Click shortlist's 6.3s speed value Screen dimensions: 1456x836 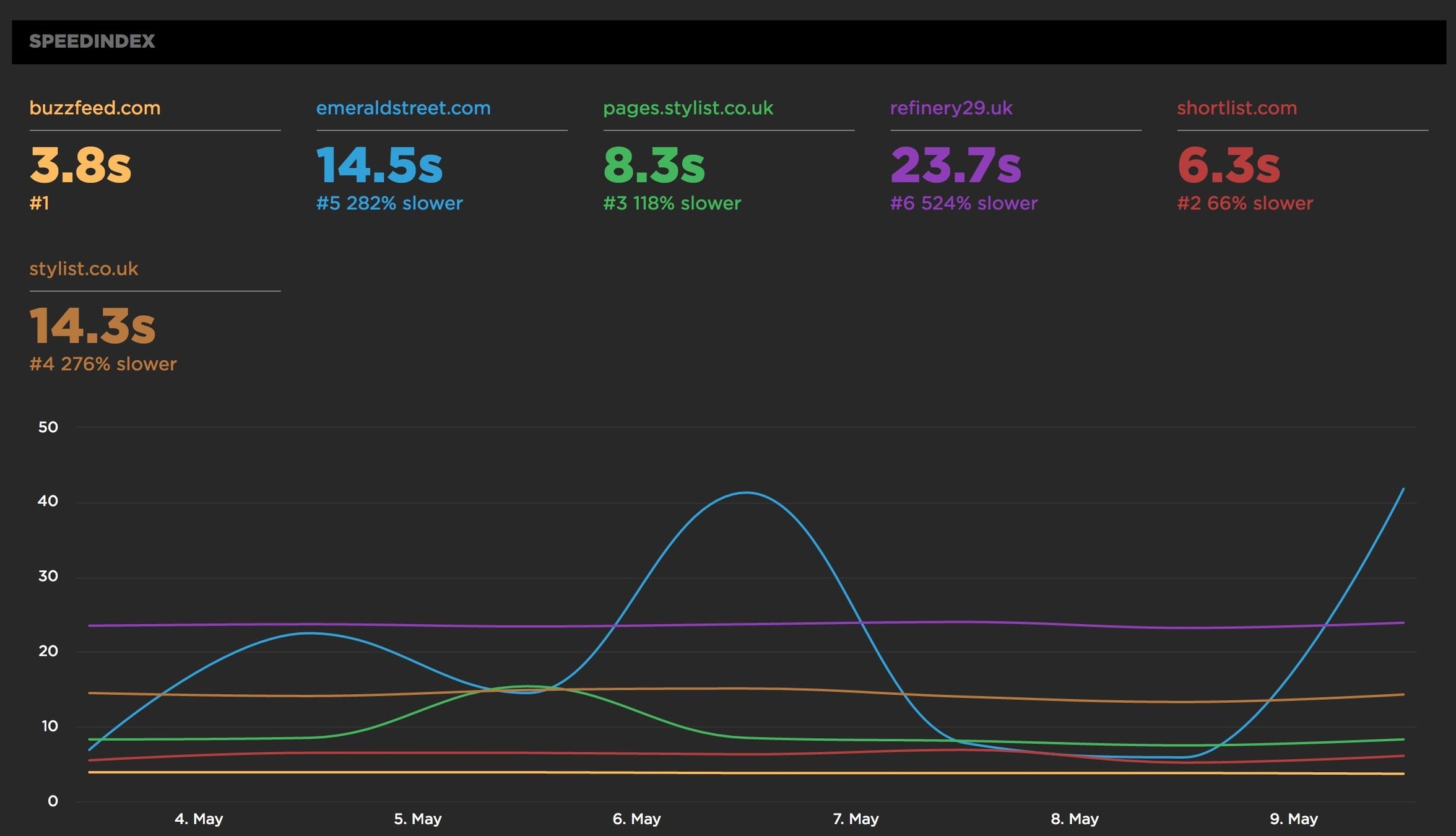pos(1228,165)
